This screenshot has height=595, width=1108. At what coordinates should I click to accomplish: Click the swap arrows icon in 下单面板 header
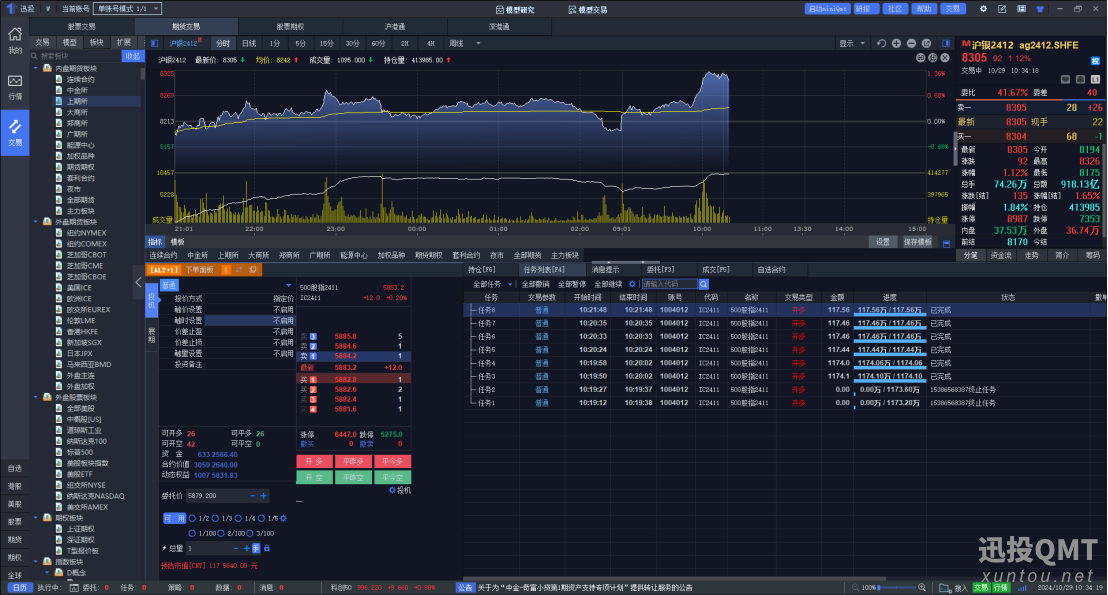click(239, 270)
